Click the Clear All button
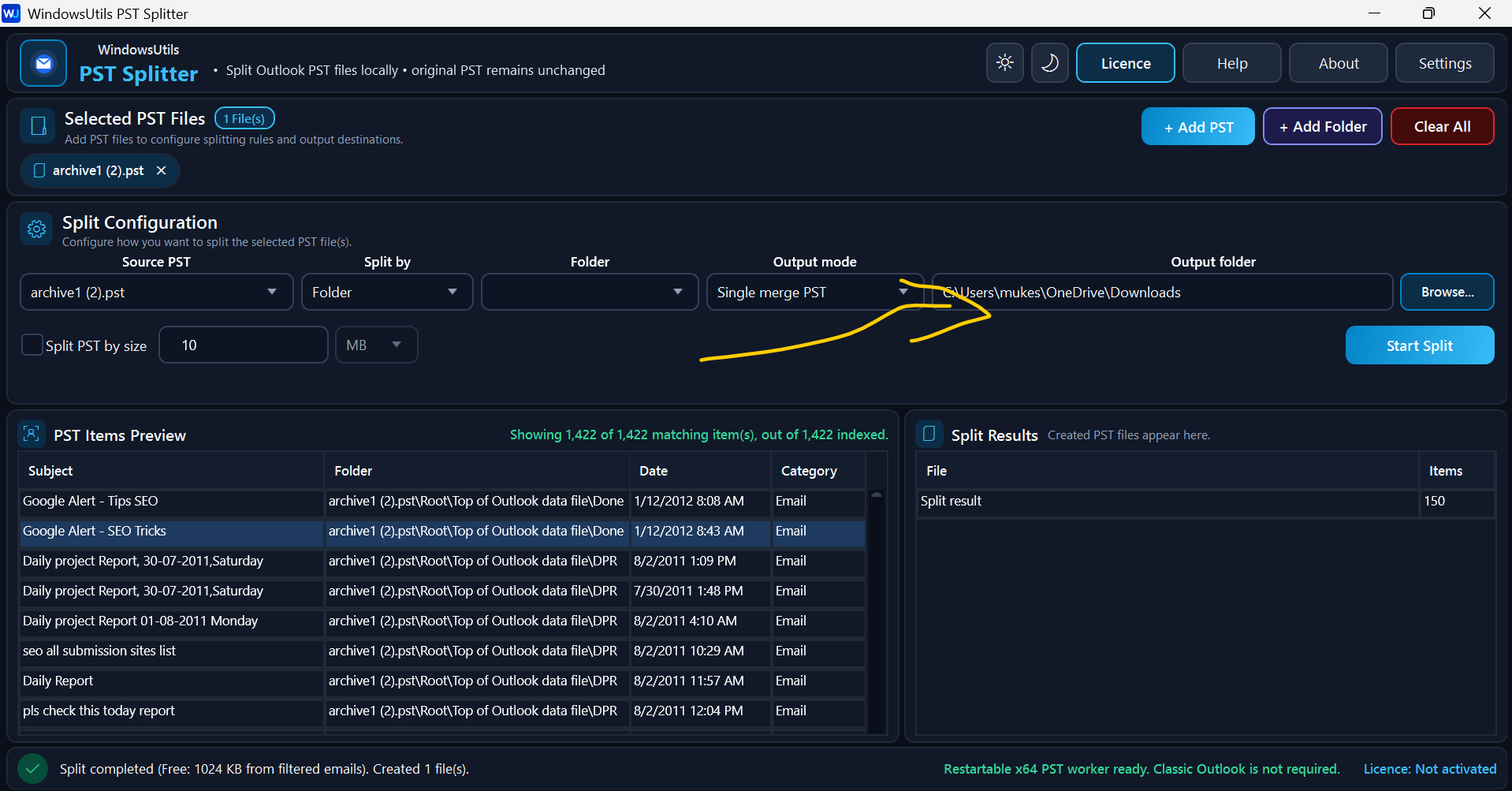Viewport: 1512px width, 791px height. [1442, 126]
